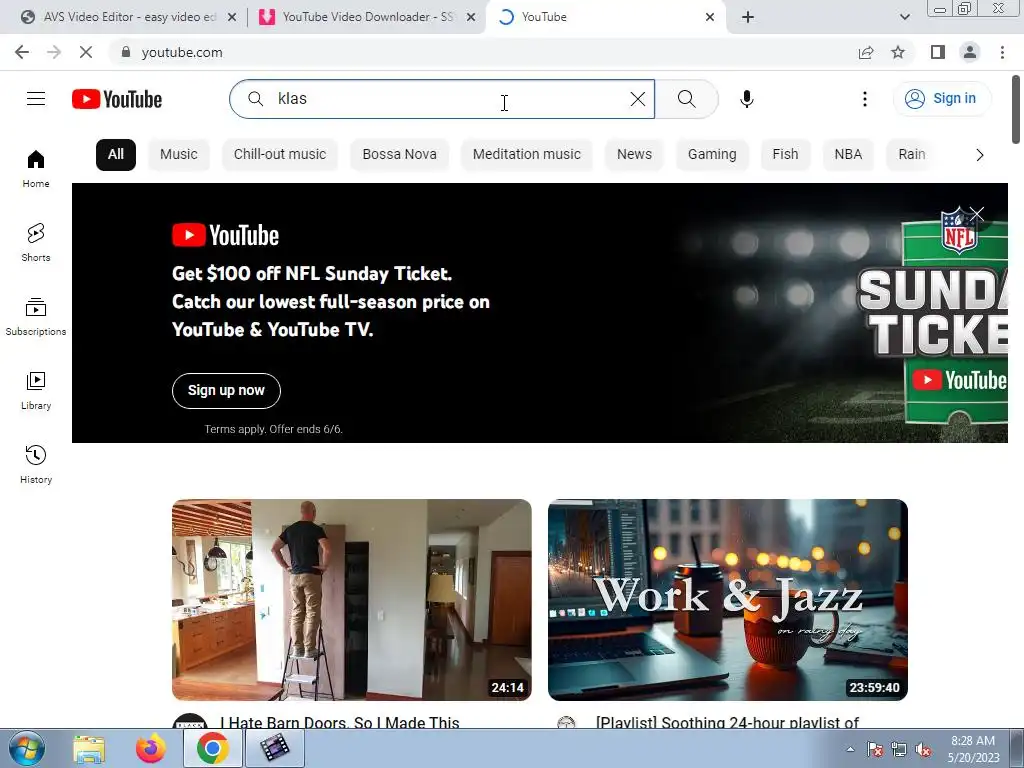Open the video editor taskbar icon
Screen dimensions: 1024x768
pyautogui.click(x=274, y=748)
